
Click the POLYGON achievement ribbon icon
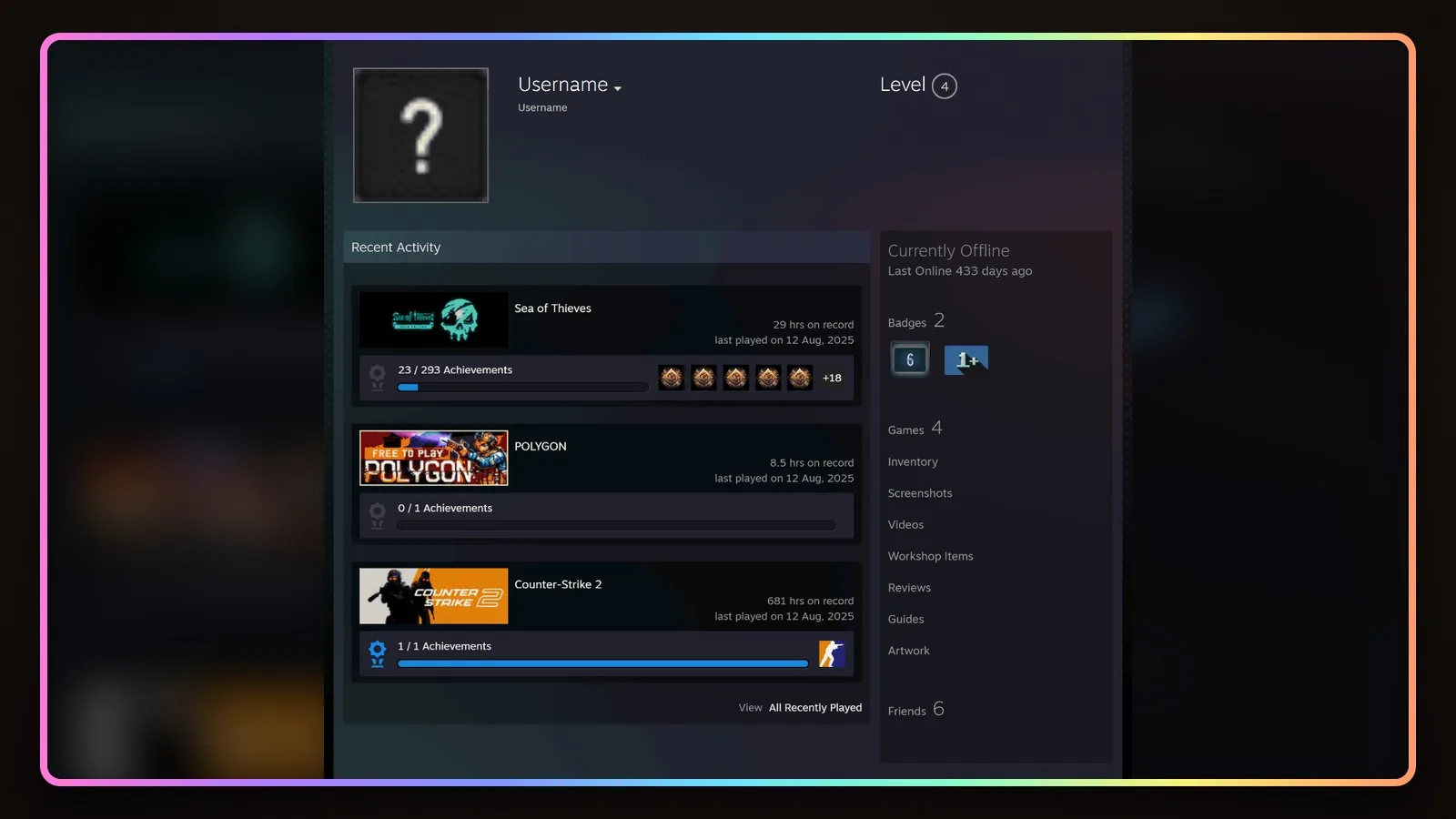[378, 516]
